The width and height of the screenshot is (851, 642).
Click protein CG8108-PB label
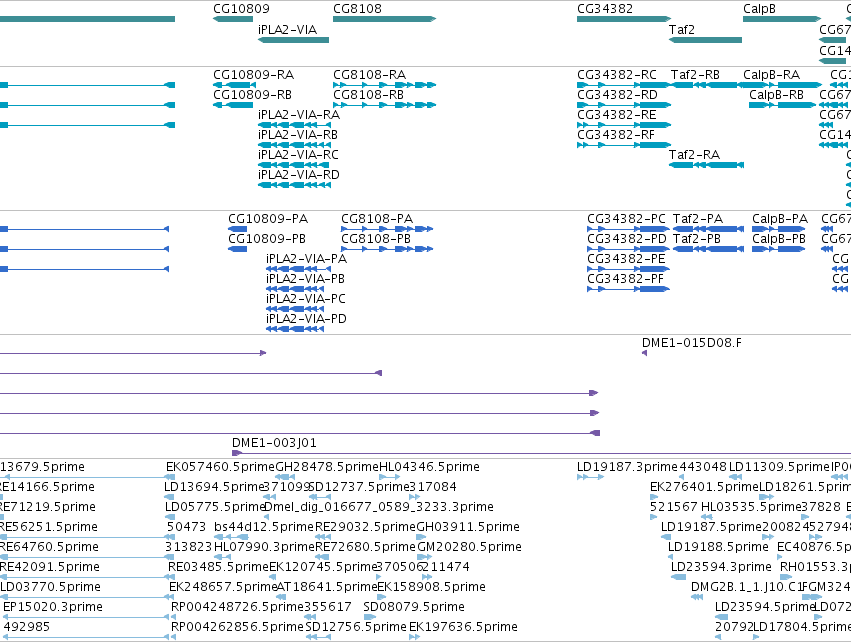tap(376, 239)
